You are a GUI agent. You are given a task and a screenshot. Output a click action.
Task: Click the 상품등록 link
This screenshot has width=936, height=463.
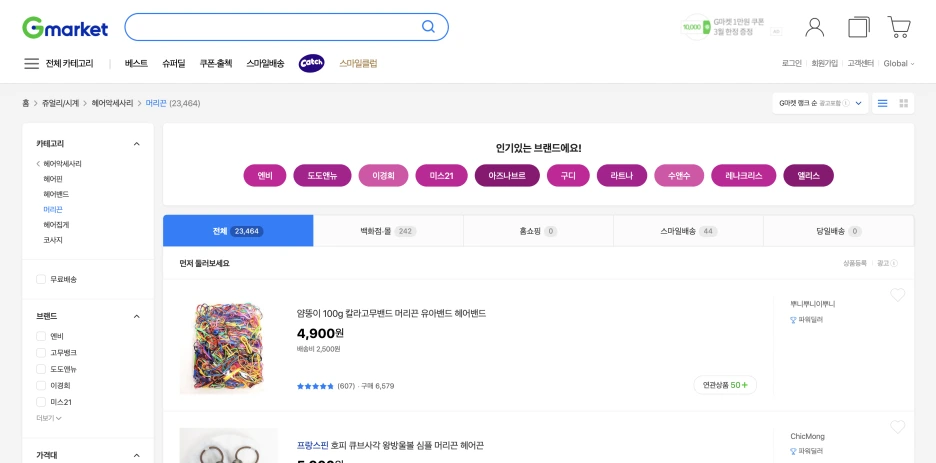[x=854, y=263]
